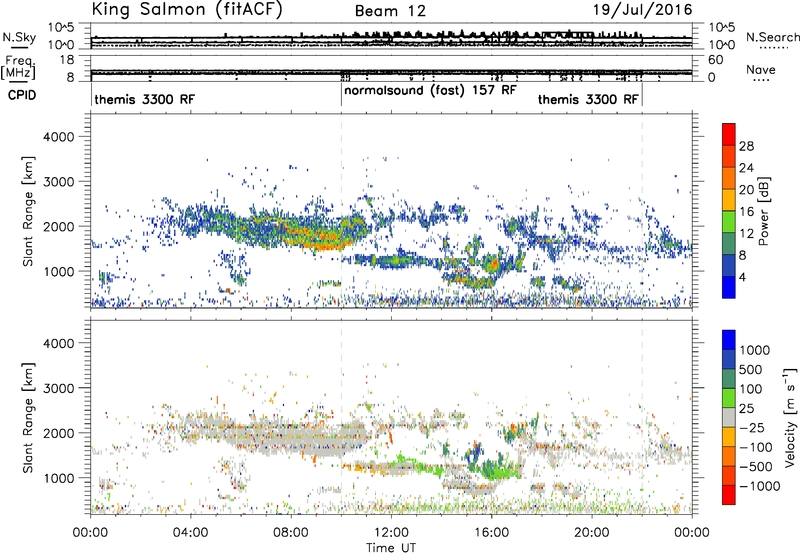The image size is (800, 554).
Task: Click the light green 12–16 dB Power colorbar segment
Action: point(729,221)
